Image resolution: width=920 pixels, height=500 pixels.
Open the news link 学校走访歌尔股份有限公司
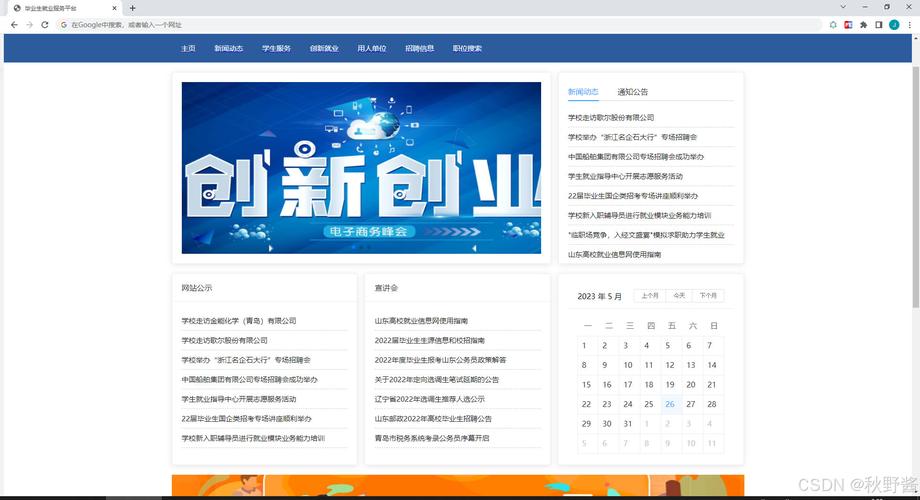pos(611,118)
